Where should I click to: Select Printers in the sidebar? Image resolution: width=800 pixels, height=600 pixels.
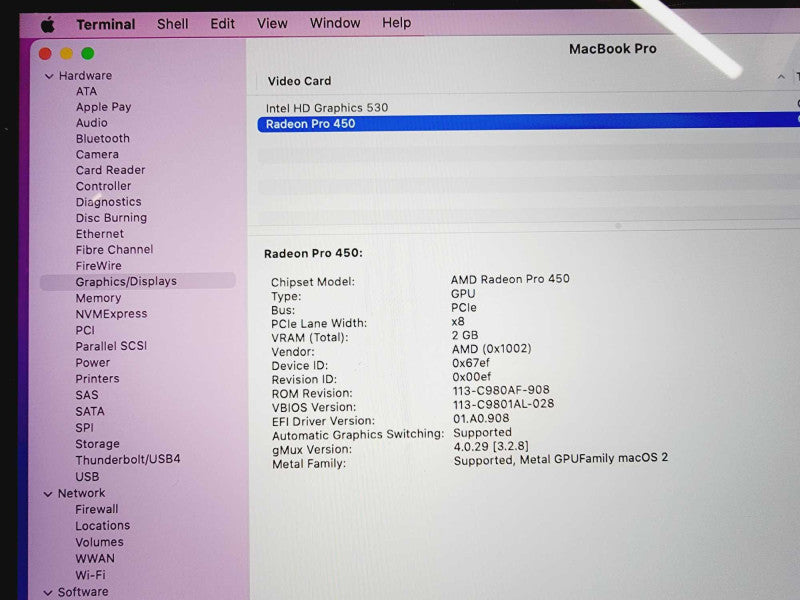coord(97,379)
